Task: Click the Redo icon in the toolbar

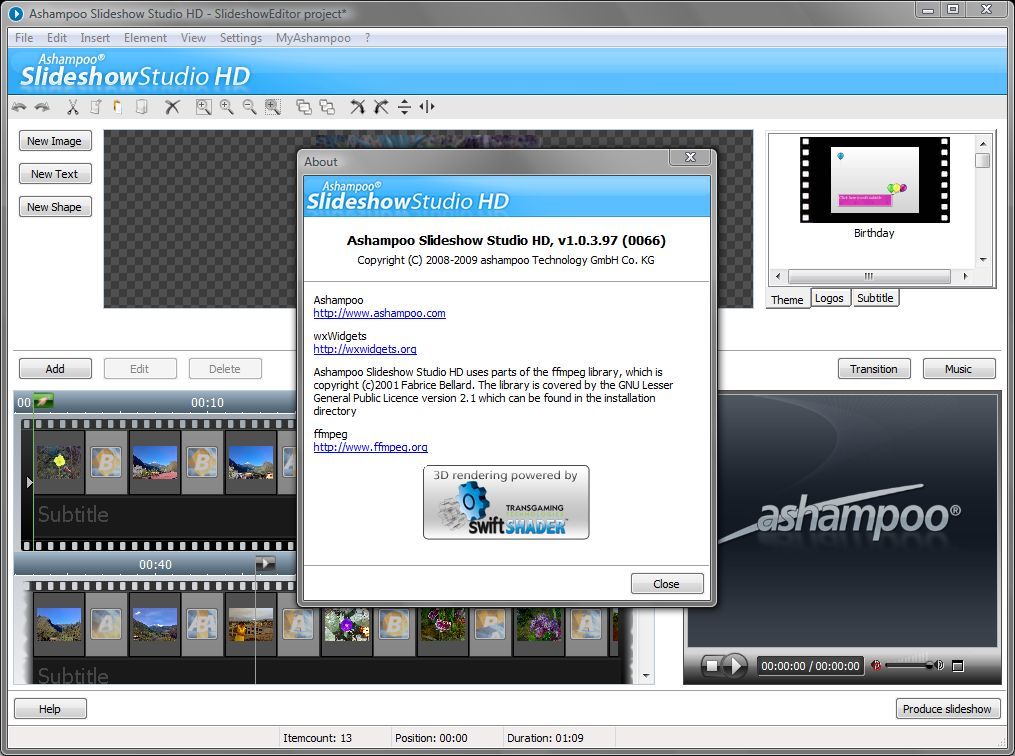Action: (x=40, y=106)
